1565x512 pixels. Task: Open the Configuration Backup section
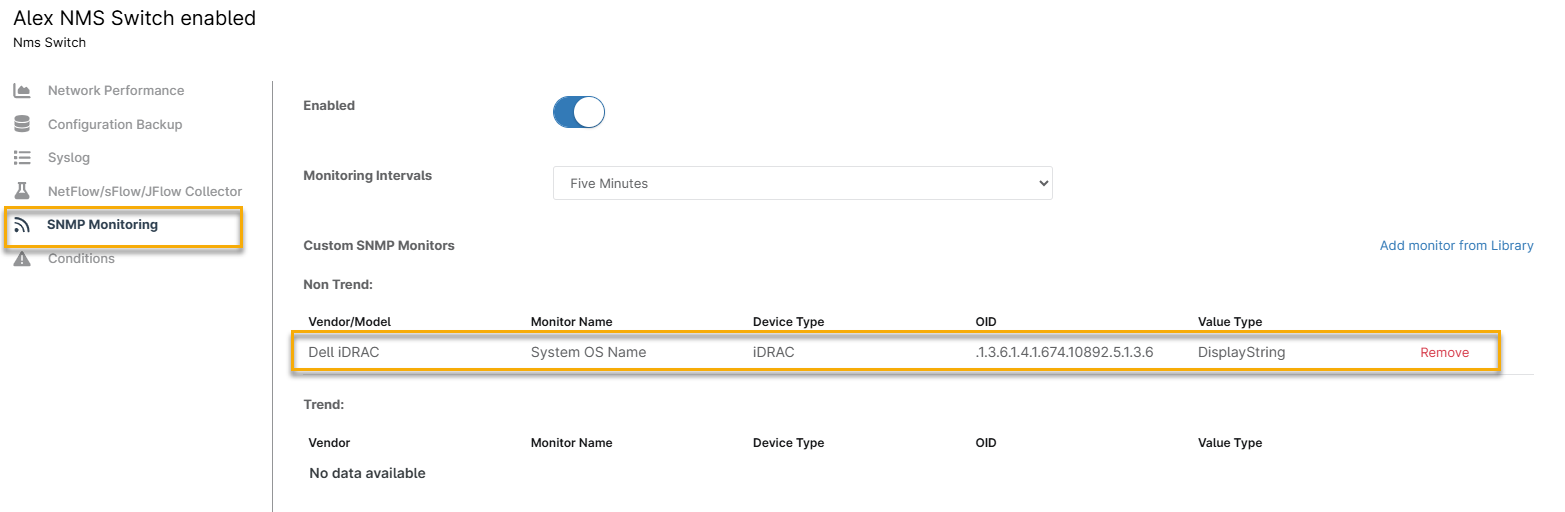coord(115,125)
